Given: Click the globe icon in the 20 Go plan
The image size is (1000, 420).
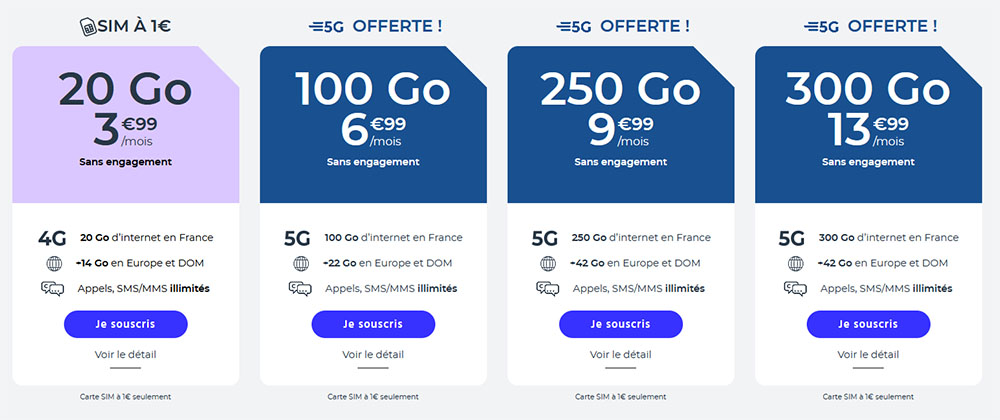Looking at the screenshot, I should (53, 263).
